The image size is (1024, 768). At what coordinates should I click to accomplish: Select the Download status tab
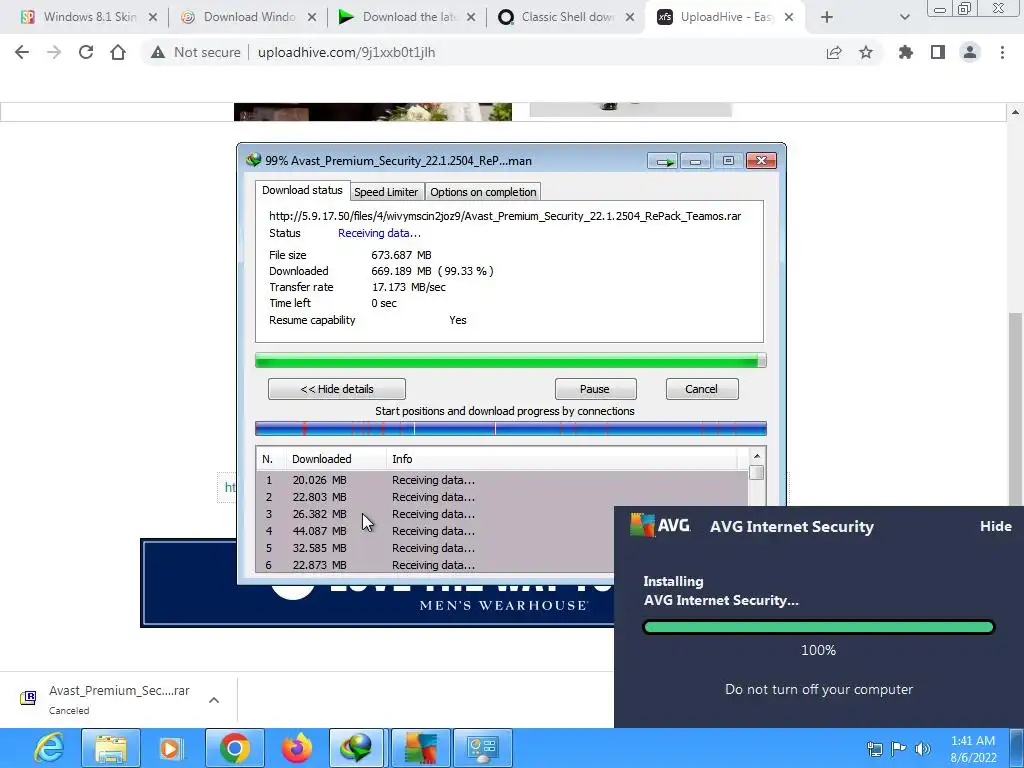coord(302,190)
